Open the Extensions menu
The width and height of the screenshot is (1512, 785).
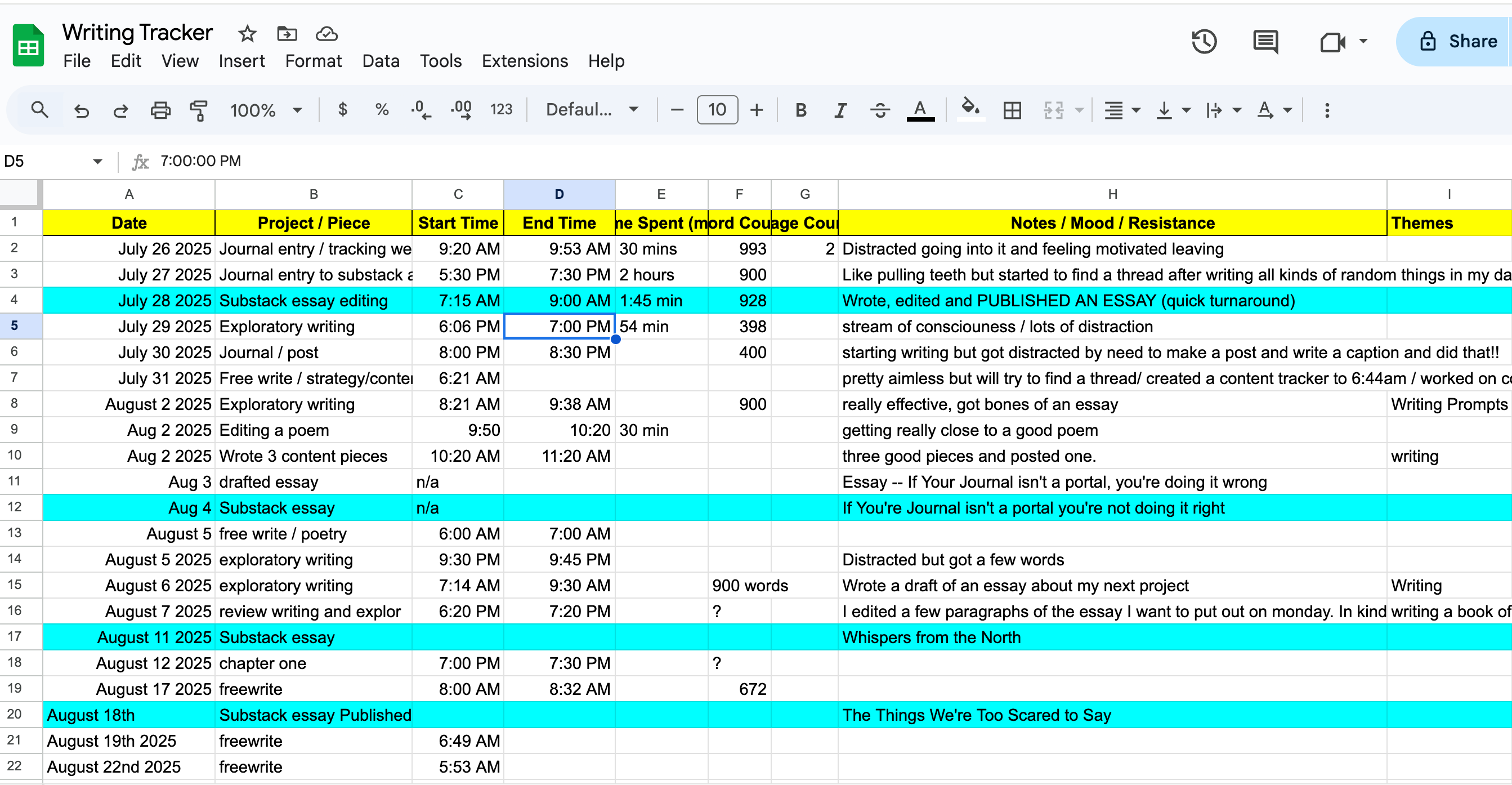click(x=524, y=61)
